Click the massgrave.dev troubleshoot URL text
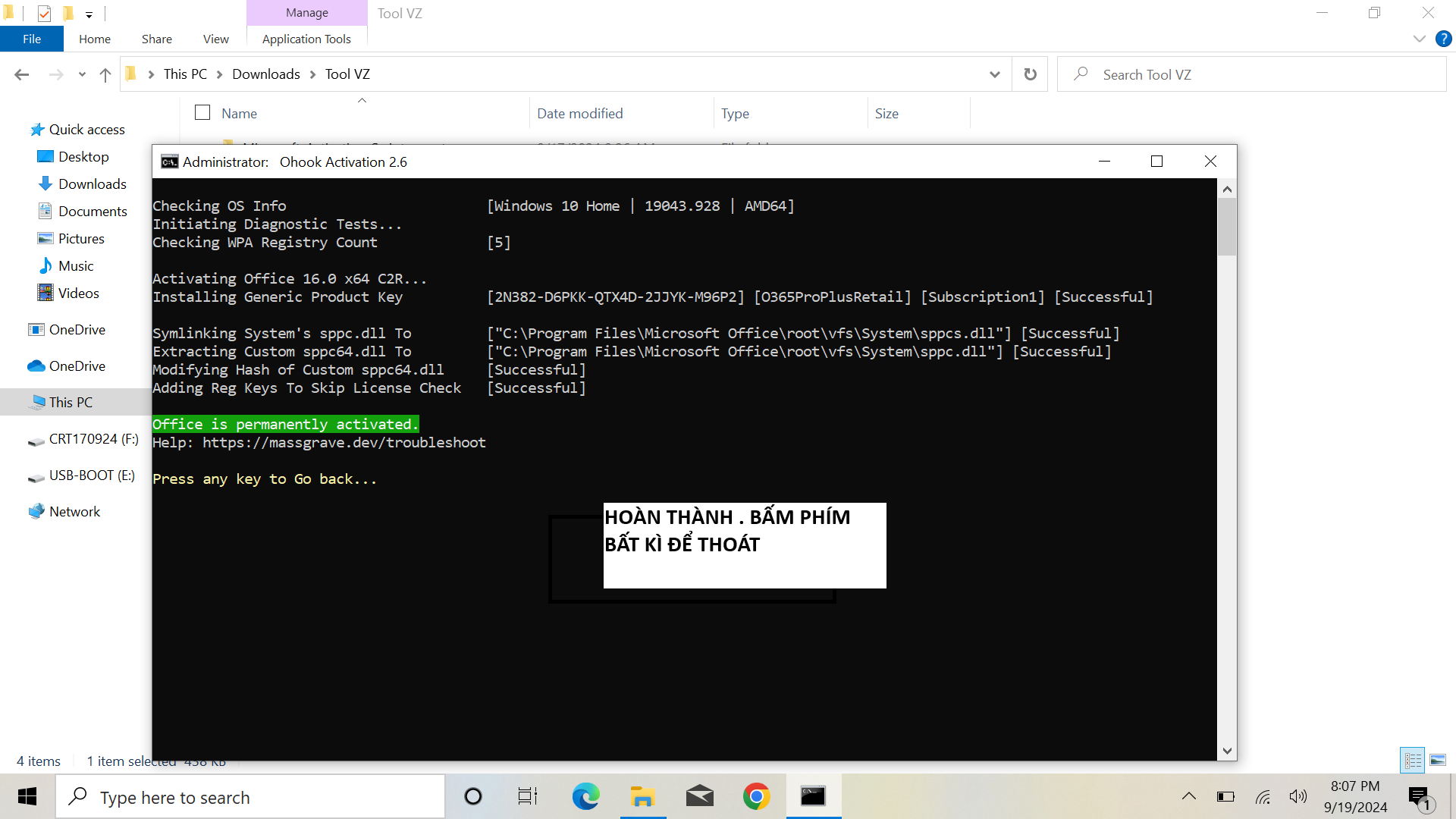 click(x=344, y=442)
